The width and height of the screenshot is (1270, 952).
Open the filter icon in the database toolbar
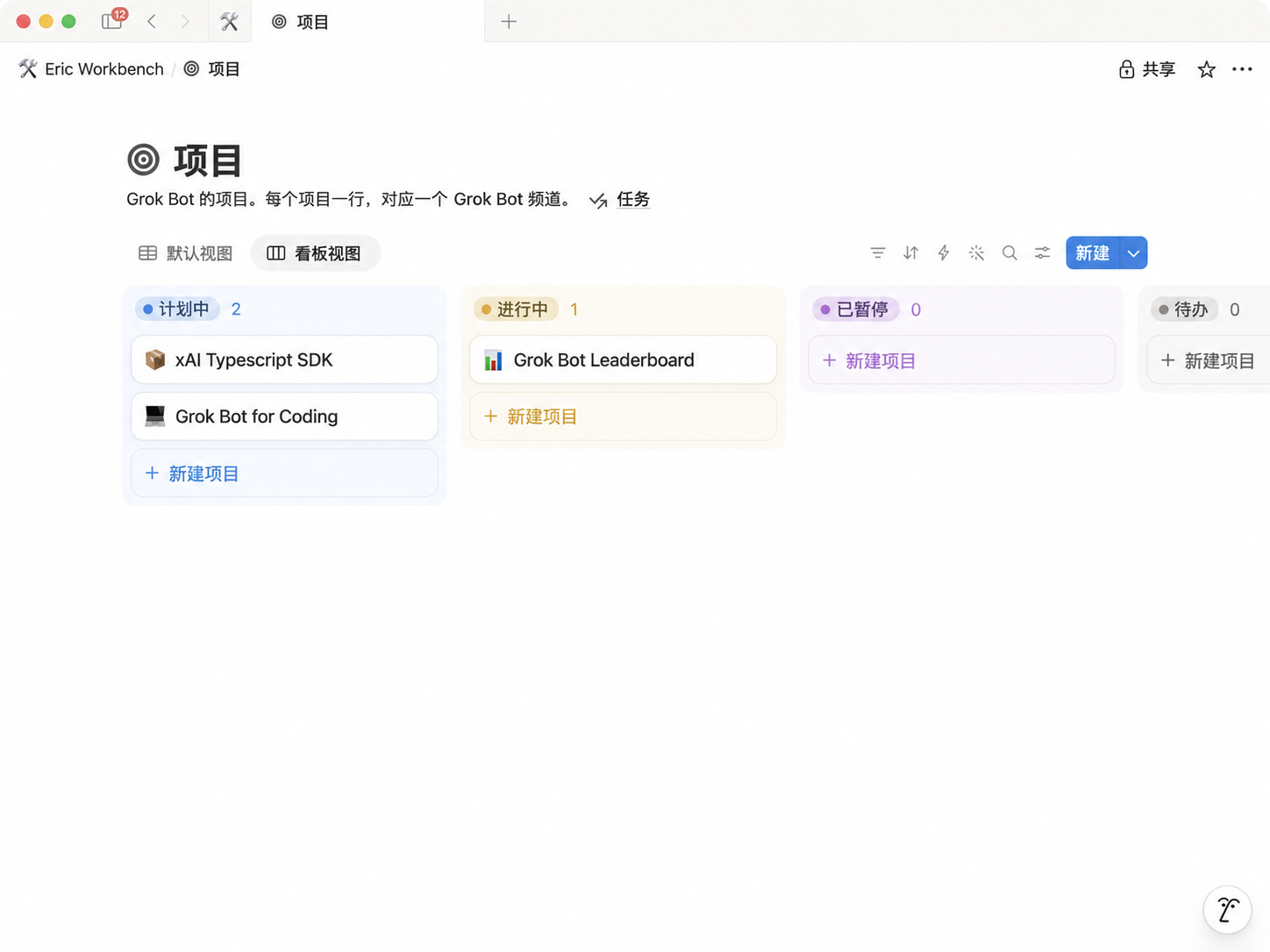(877, 253)
